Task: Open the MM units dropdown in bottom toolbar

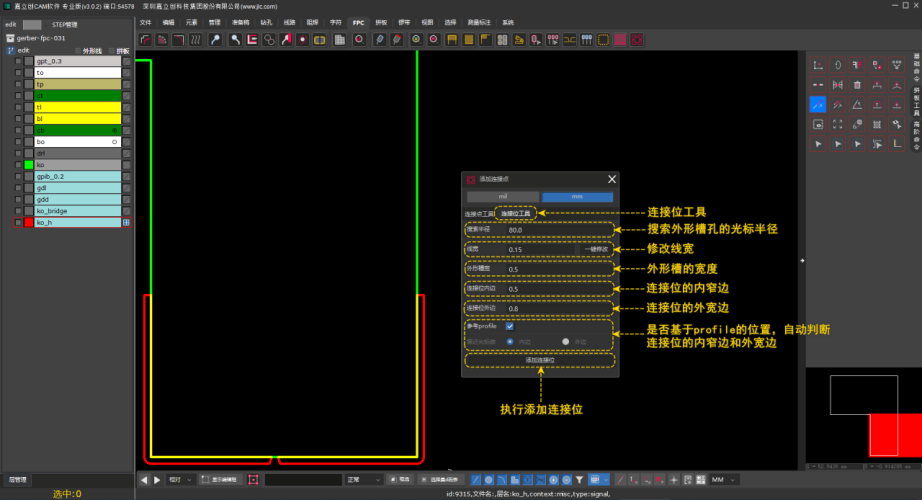Action: tap(724, 480)
